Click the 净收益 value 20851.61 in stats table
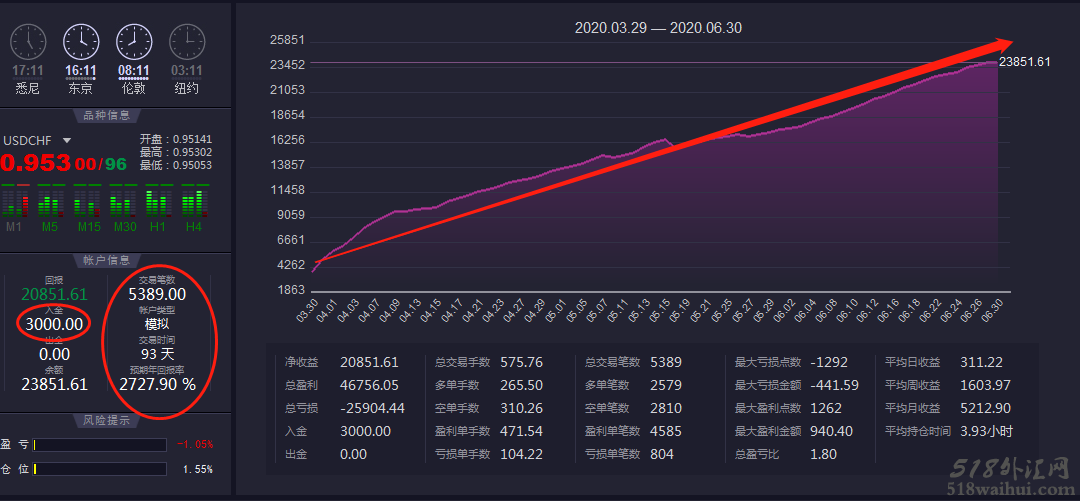 pos(369,362)
